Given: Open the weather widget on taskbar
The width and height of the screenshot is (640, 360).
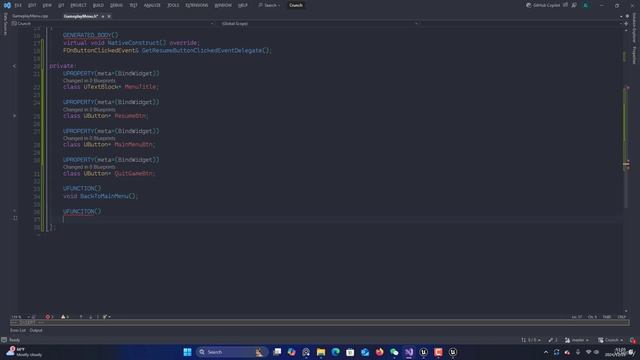Looking at the screenshot, I should tap(24, 352).
